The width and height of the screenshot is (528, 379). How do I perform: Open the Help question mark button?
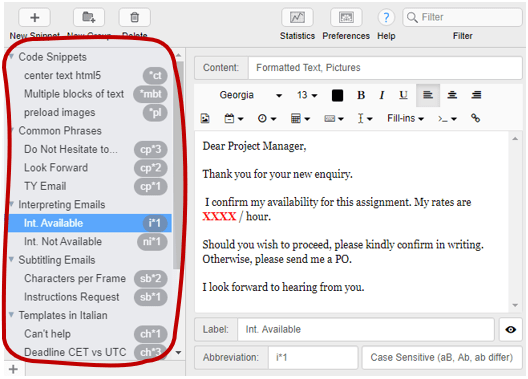(x=386, y=17)
